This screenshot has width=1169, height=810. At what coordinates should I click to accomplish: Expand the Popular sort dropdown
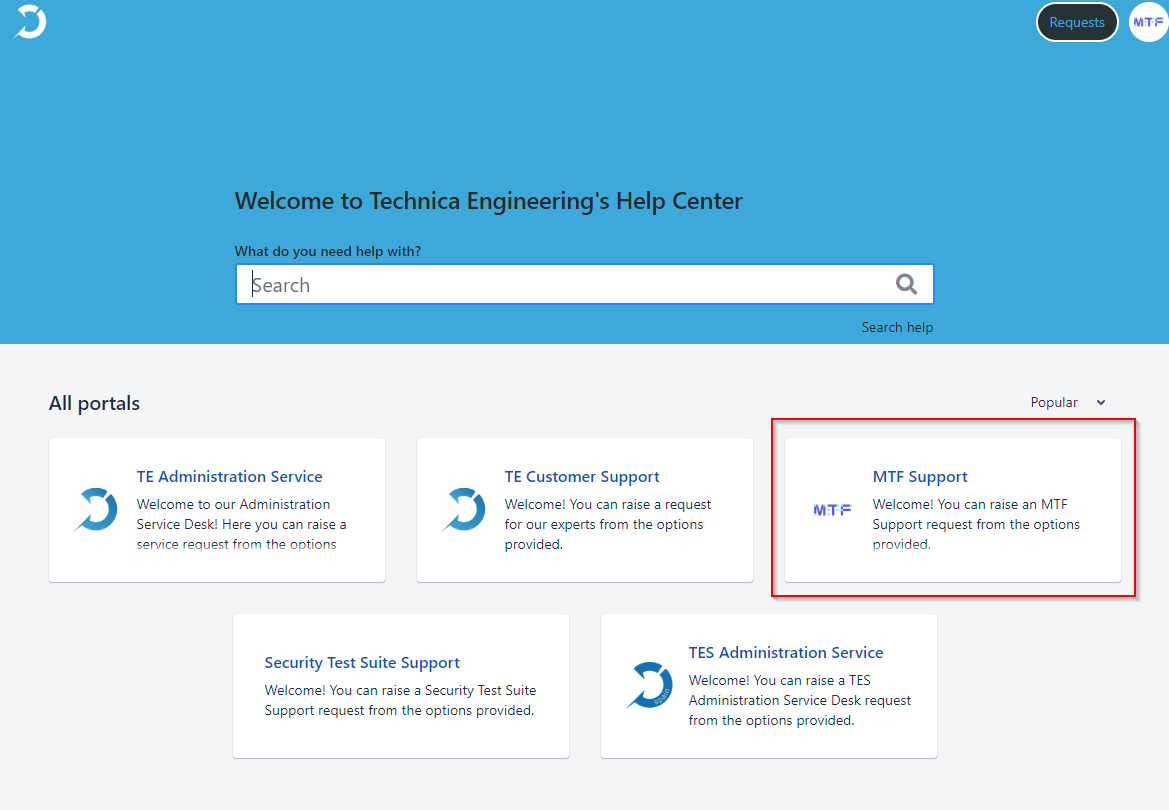[1068, 402]
